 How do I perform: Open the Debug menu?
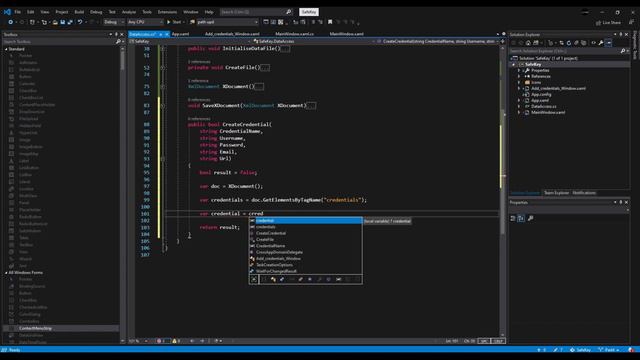click(96, 12)
